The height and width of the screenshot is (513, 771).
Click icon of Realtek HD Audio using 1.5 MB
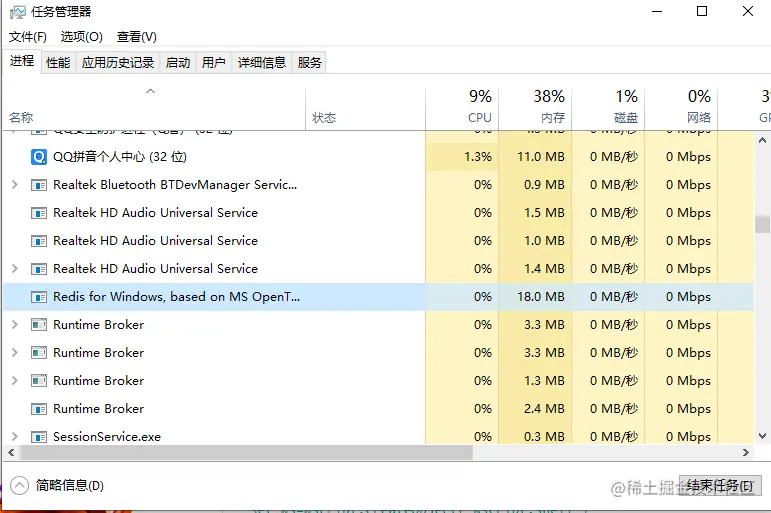tap(38, 213)
